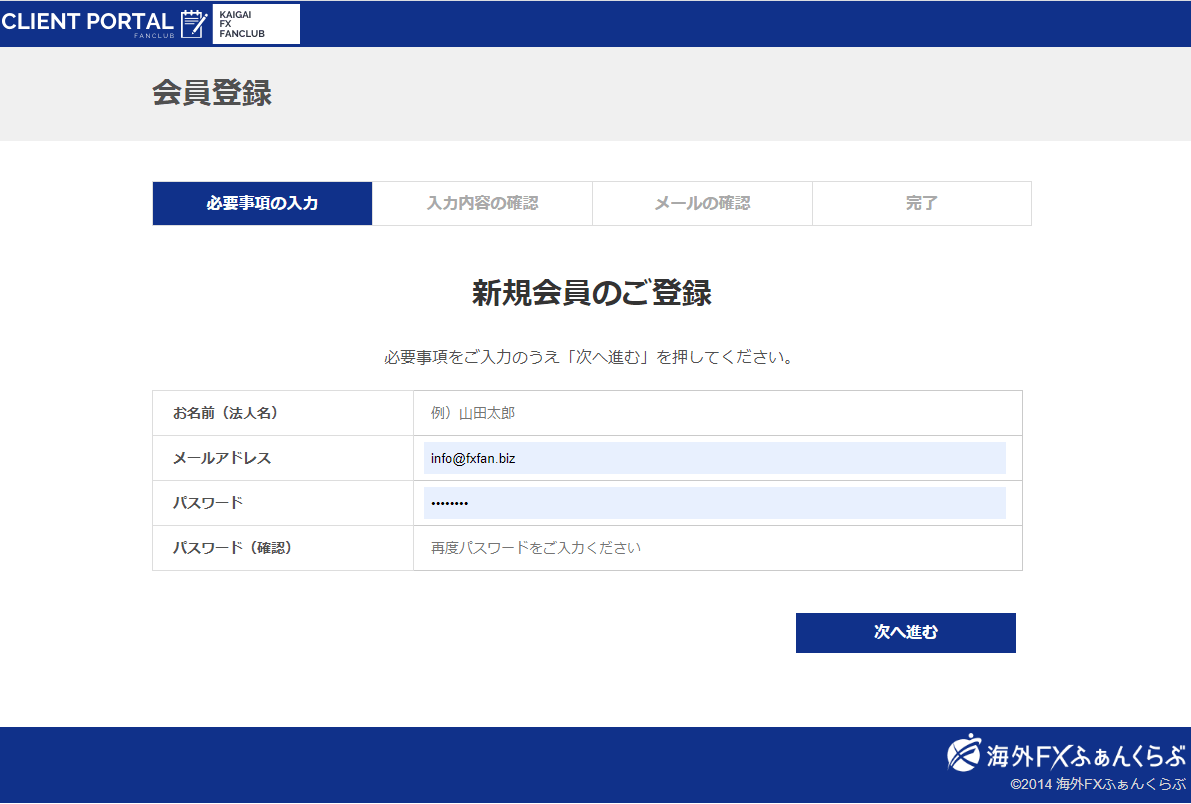Click the メールアドレス label
This screenshot has height=804, width=1191.
pyautogui.click(x=222, y=458)
